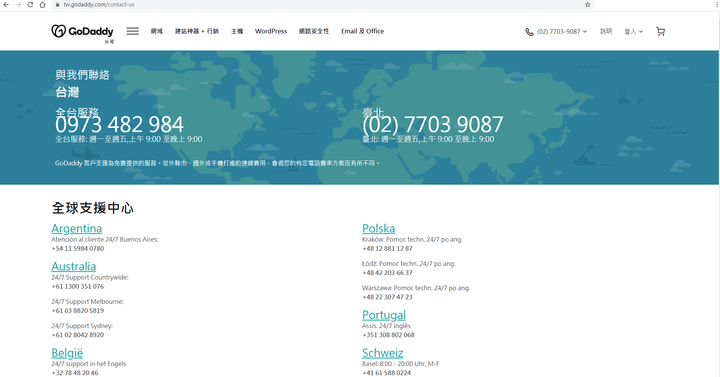Open the Australia support link
720x377 pixels.
[x=73, y=266]
